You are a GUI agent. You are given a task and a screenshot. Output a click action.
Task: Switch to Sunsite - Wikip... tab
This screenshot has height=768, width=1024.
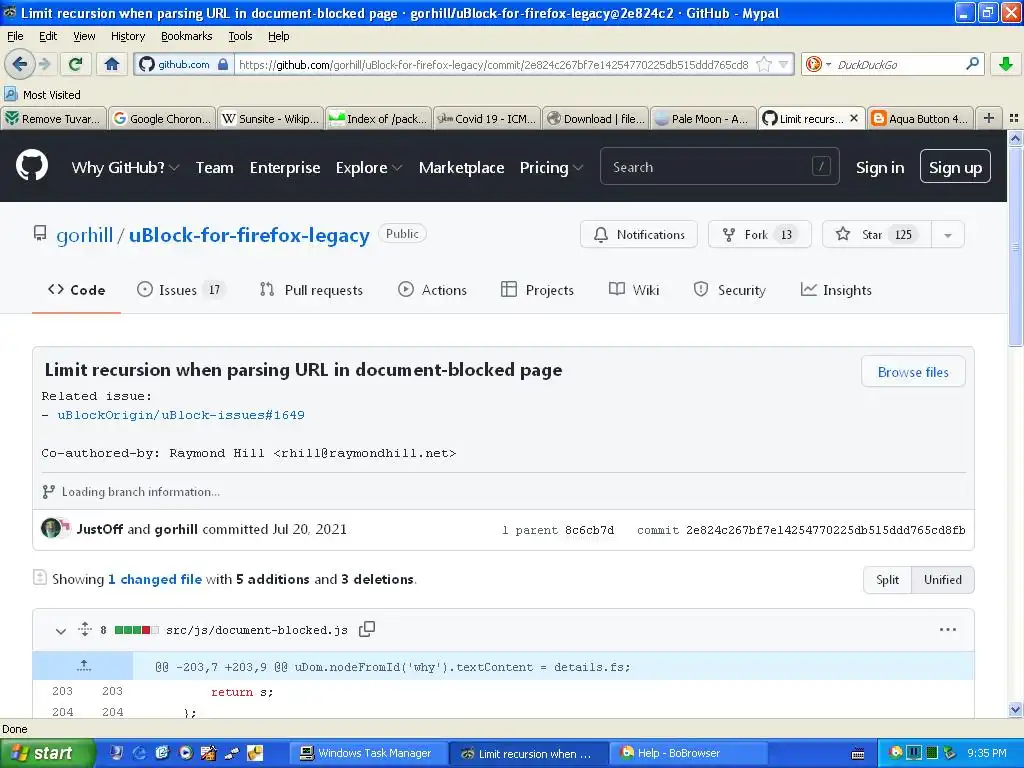[270, 118]
